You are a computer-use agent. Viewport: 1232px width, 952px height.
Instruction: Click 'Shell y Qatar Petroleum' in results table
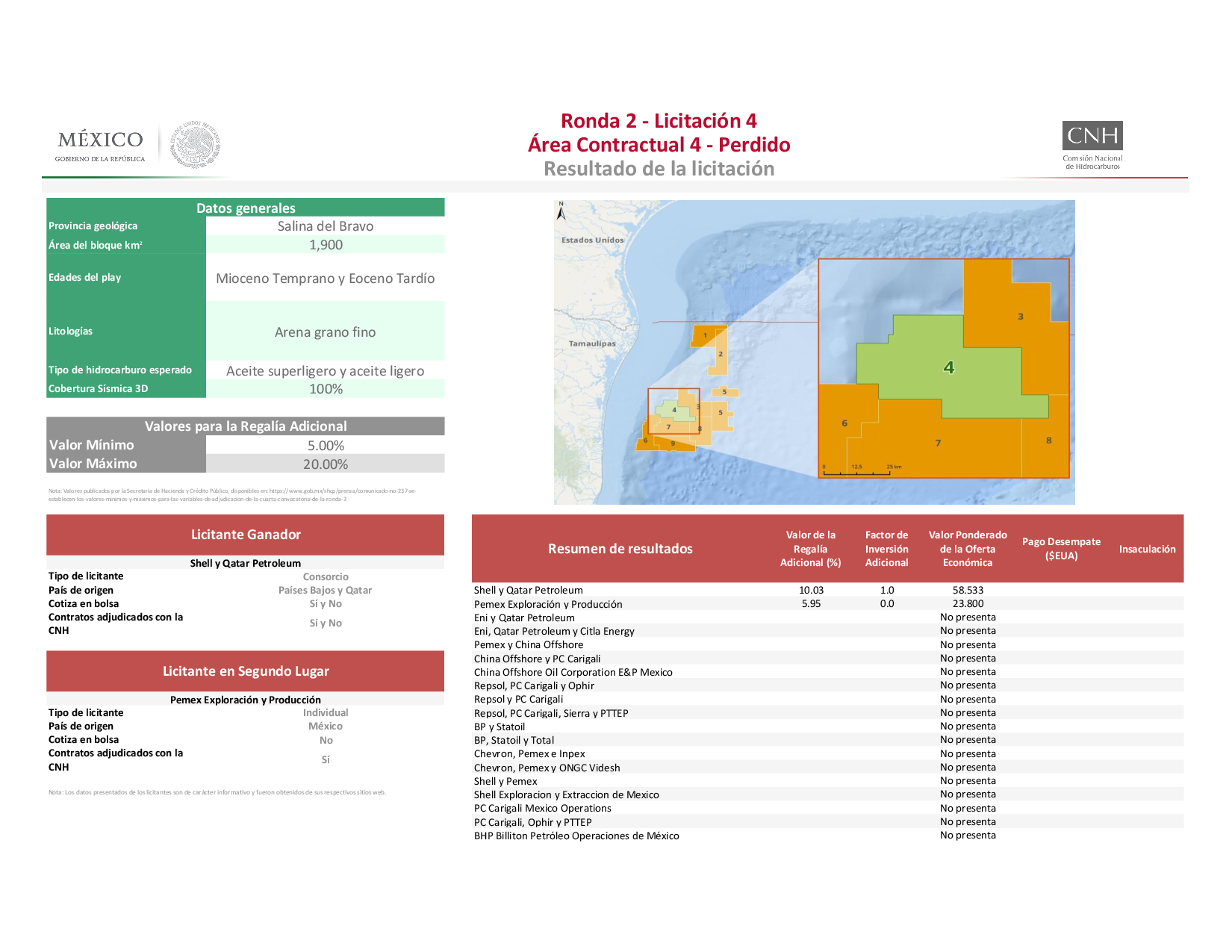(x=528, y=591)
